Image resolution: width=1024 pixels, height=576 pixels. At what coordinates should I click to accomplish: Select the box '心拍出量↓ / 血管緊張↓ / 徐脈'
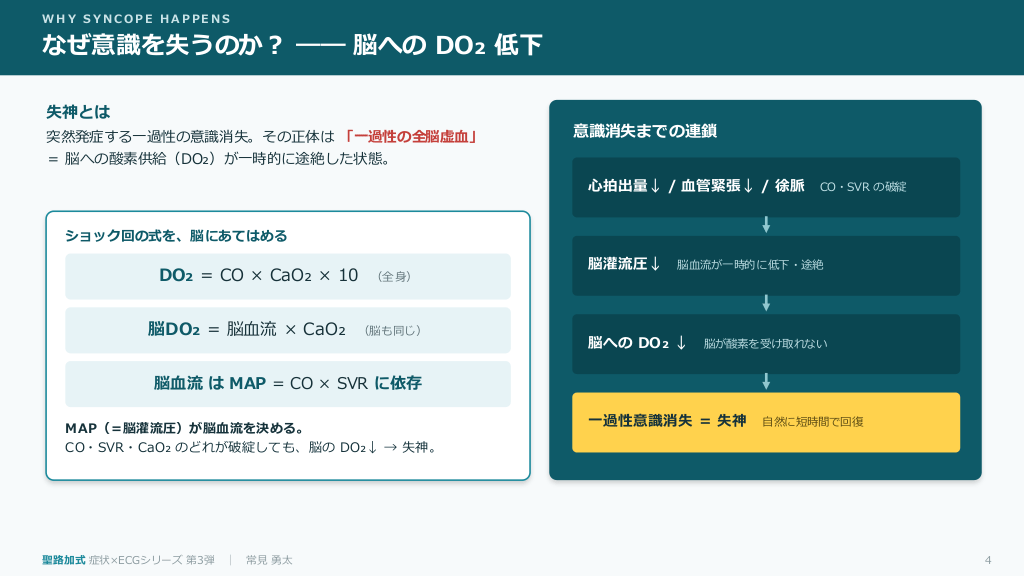[766, 187]
